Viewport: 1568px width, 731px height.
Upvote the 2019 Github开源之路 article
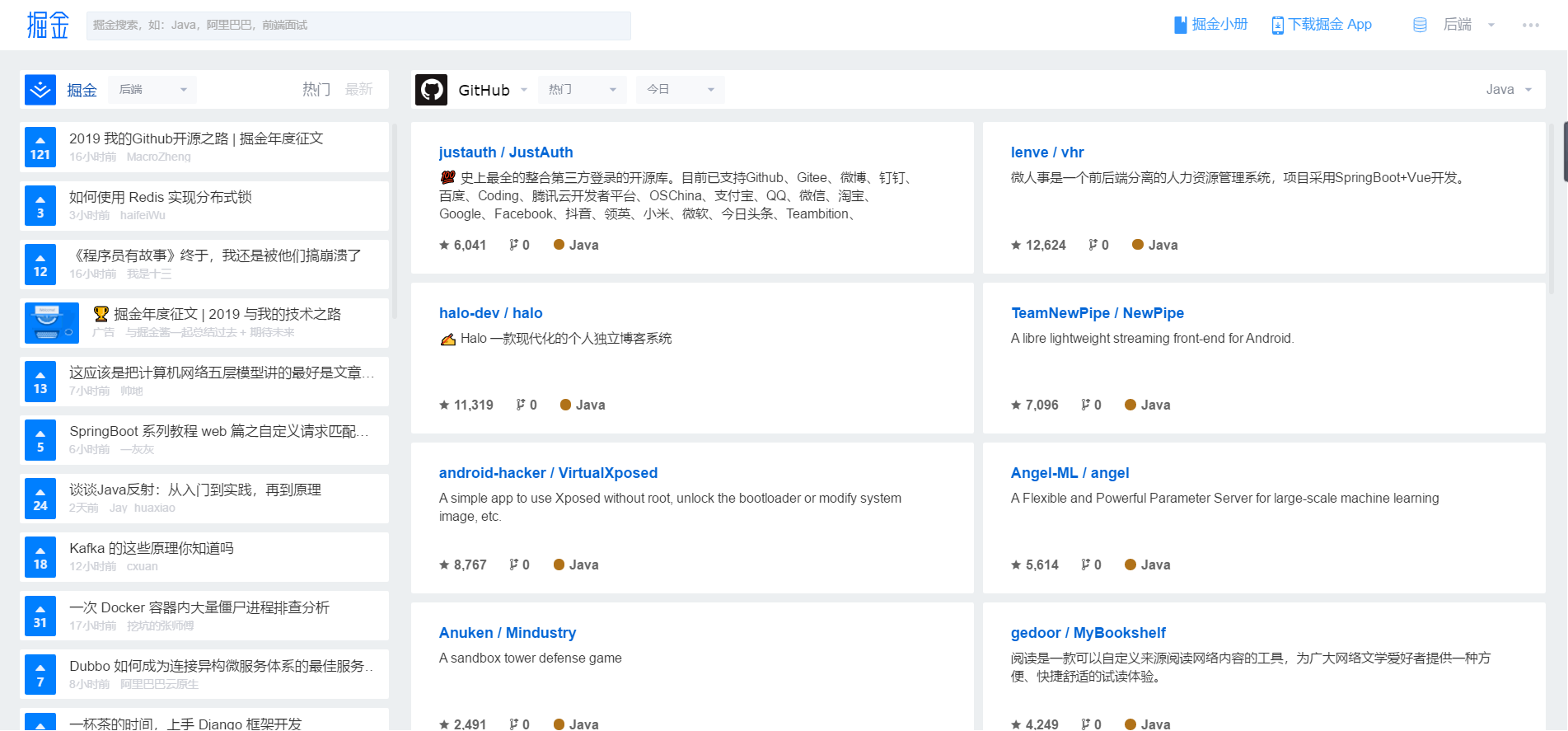pos(40,148)
